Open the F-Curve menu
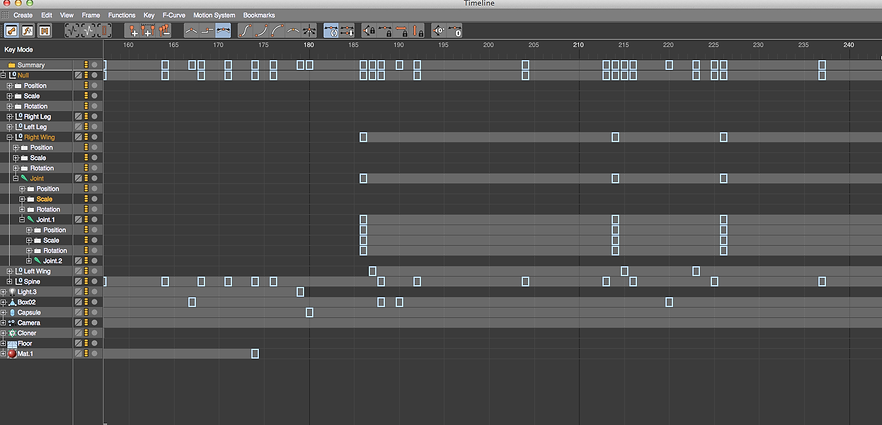 [174, 15]
